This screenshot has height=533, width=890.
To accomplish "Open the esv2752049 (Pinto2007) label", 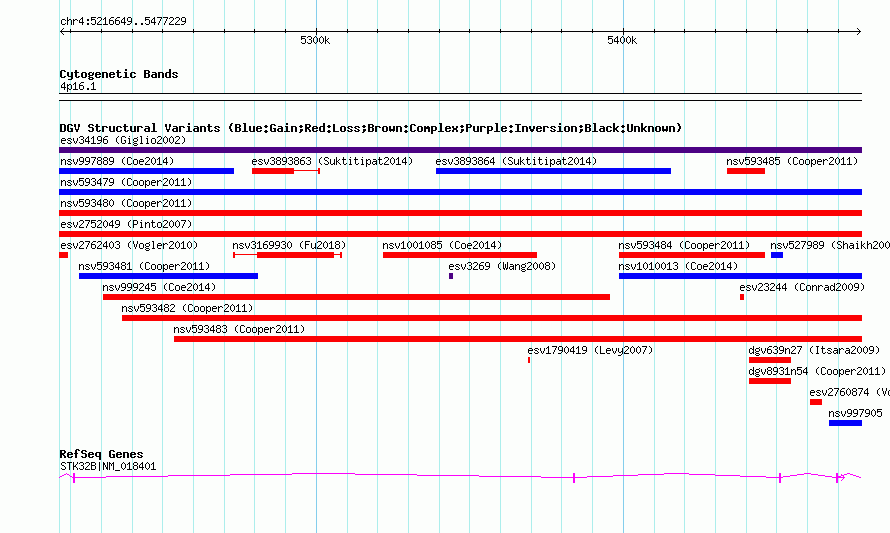I will click(126, 224).
